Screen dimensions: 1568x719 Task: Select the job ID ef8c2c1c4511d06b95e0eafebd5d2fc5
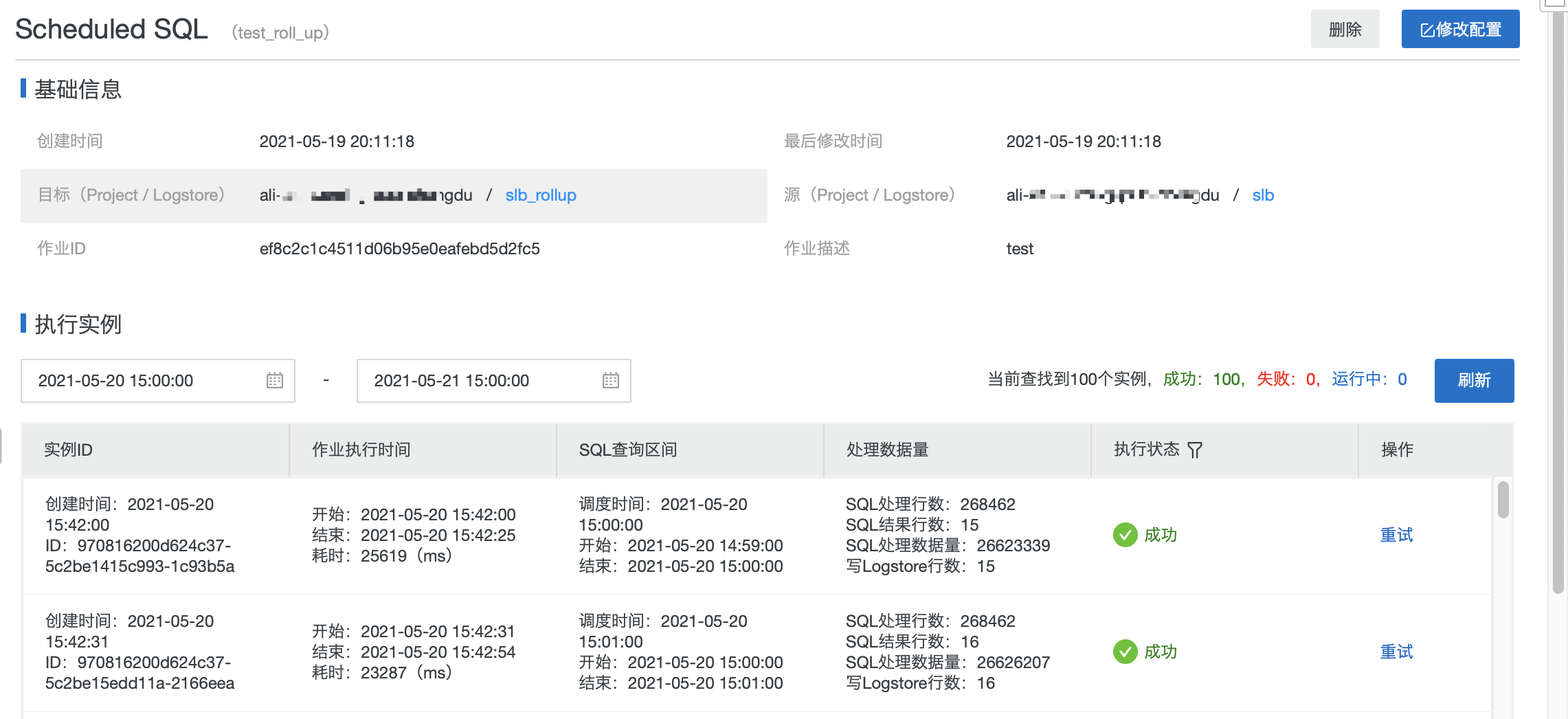pos(400,249)
